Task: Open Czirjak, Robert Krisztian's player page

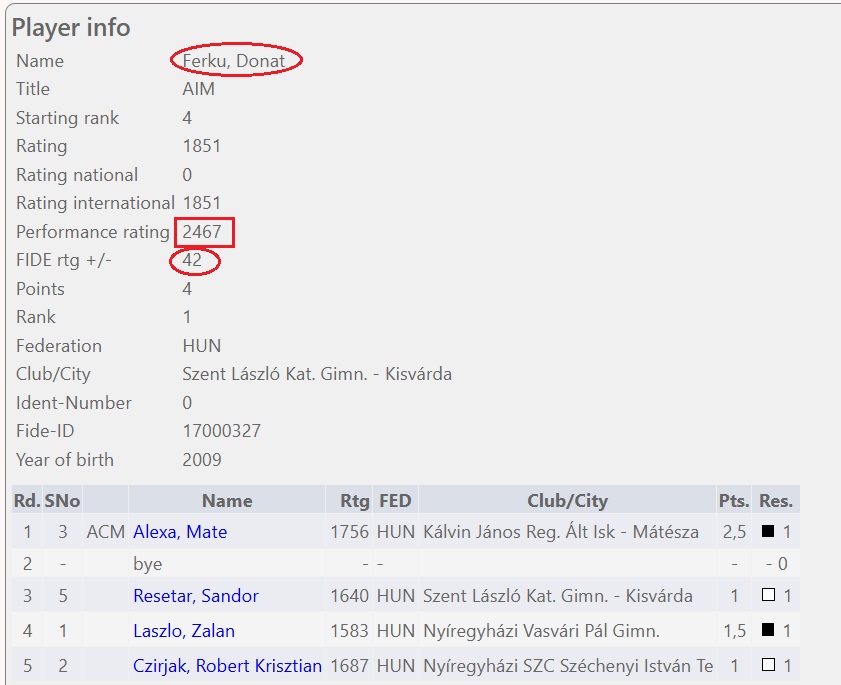Action: coord(227,666)
